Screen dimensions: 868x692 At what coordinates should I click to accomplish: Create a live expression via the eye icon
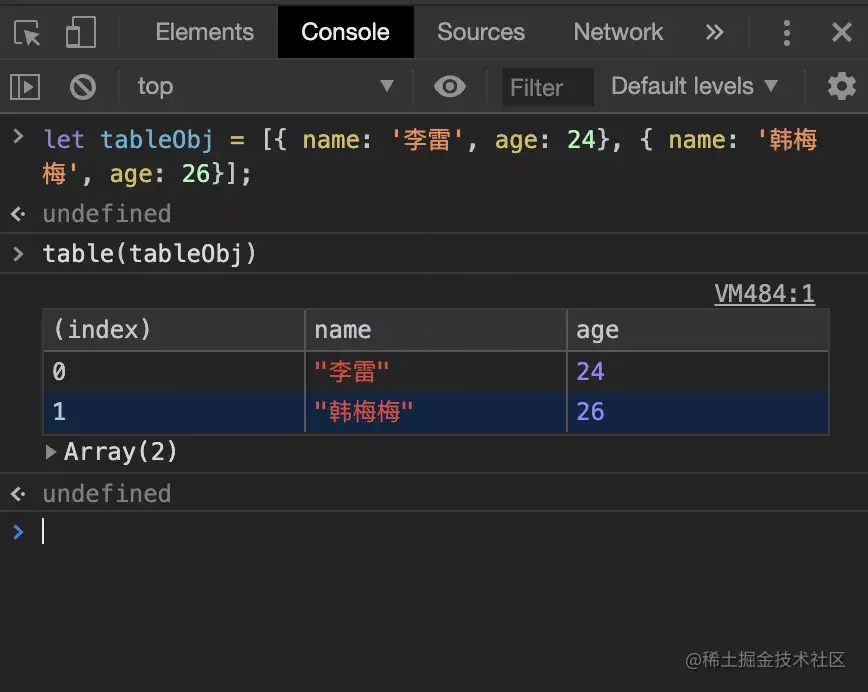click(449, 87)
